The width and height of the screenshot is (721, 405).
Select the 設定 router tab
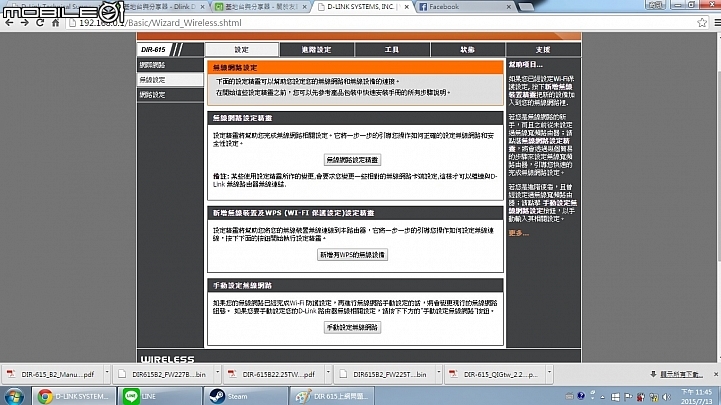pos(242,50)
